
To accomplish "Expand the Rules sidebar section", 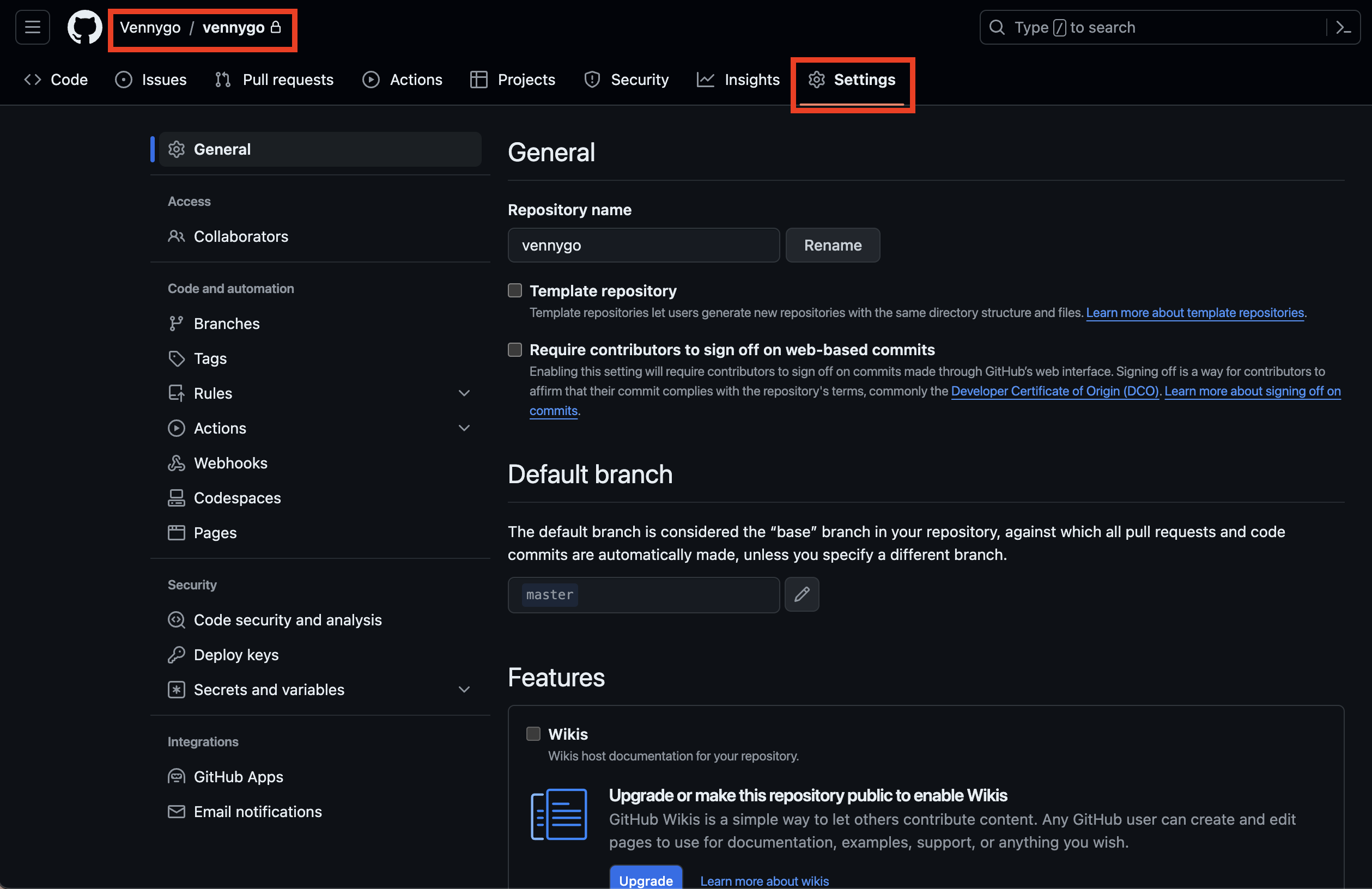I will 464,393.
